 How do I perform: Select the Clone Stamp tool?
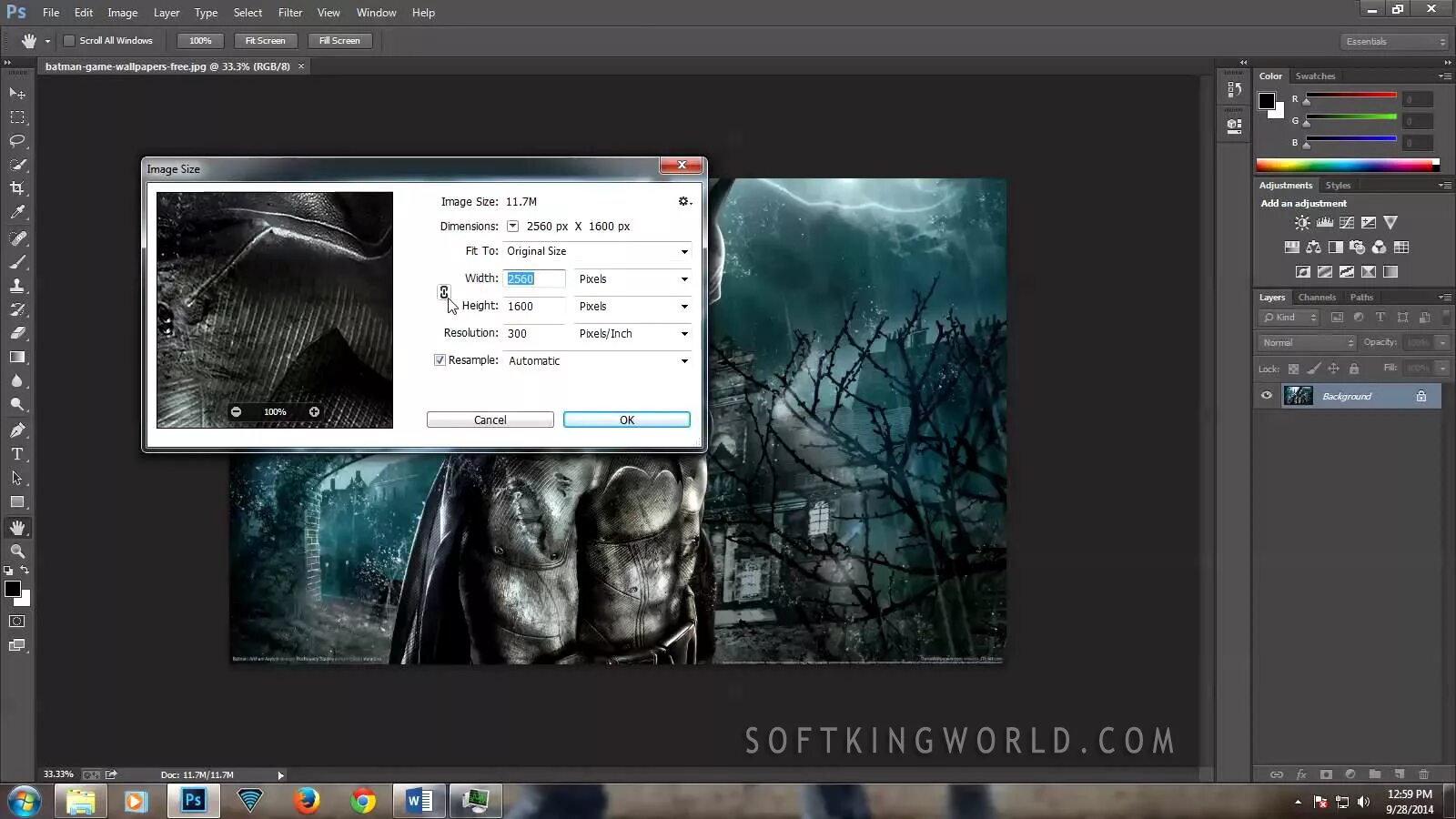click(x=17, y=286)
